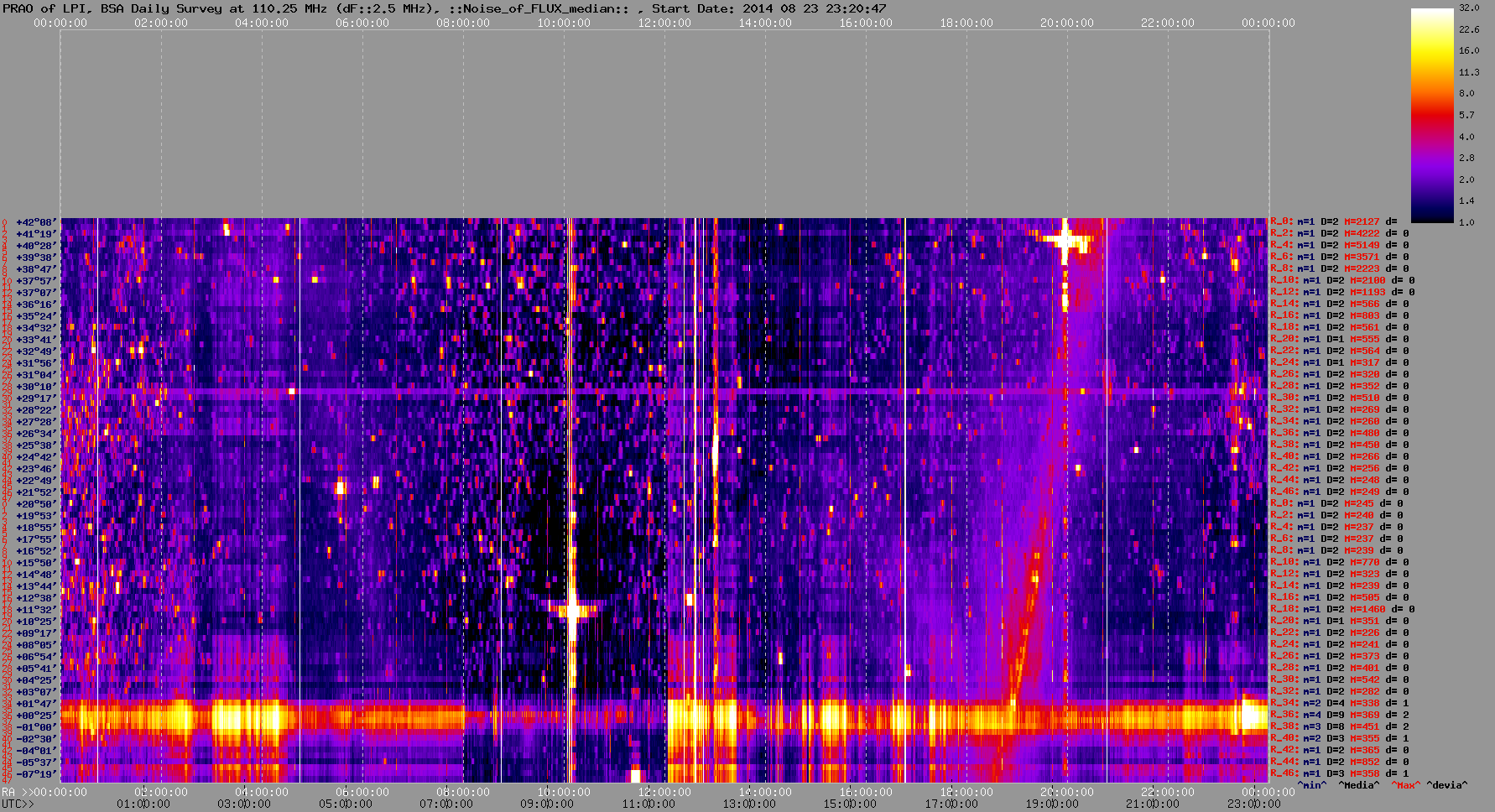Viewport: 1495px width, 812px height.
Task: Click the 'Start Date: 2014 08 23 23:20:47' text
Action: pyautogui.click(x=769, y=8)
